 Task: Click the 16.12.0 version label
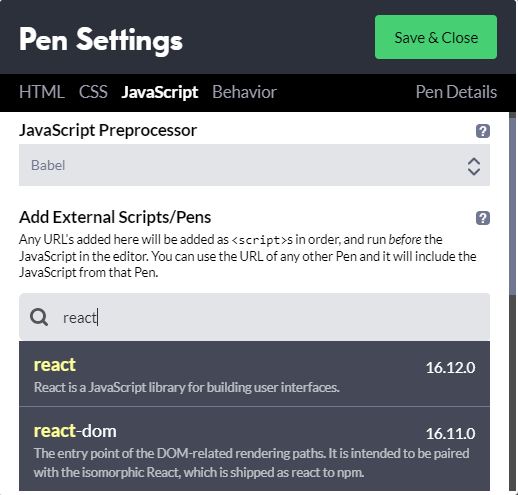(450, 368)
